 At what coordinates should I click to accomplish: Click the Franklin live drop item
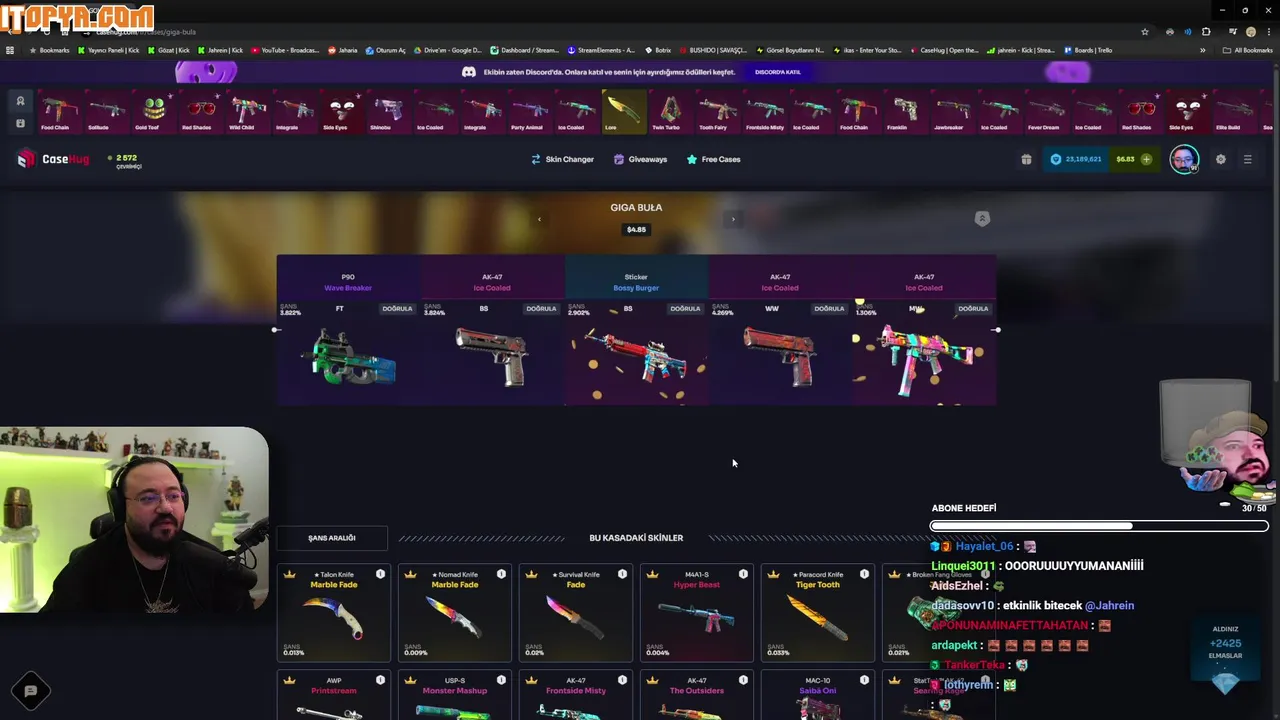(905, 112)
